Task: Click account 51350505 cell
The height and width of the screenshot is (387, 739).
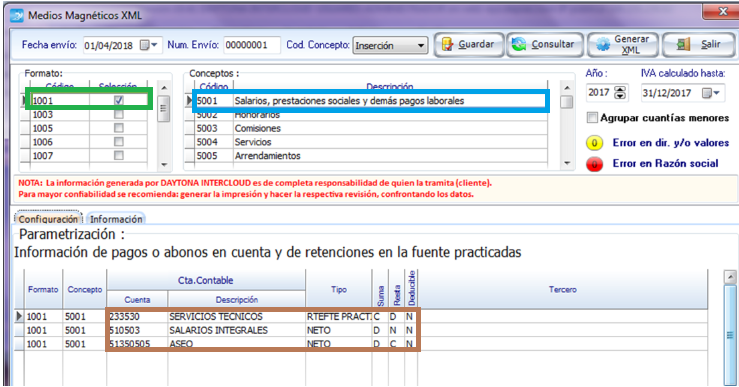Action: pos(137,344)
